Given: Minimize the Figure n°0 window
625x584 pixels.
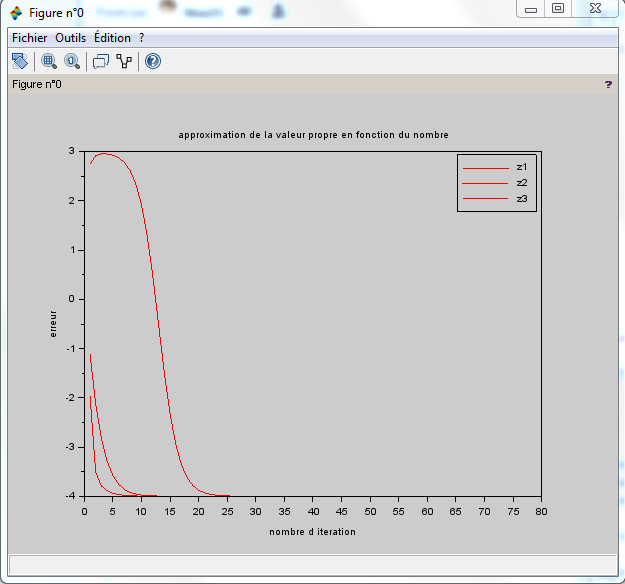Looking at the screenshot, I should (x=531, y=9).
